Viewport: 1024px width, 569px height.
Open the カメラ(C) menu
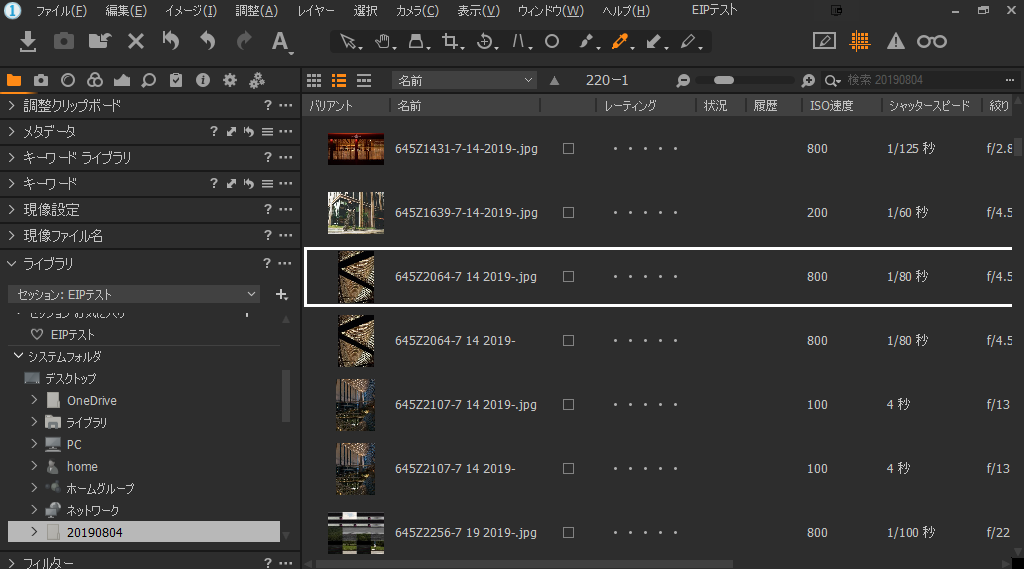416,11
